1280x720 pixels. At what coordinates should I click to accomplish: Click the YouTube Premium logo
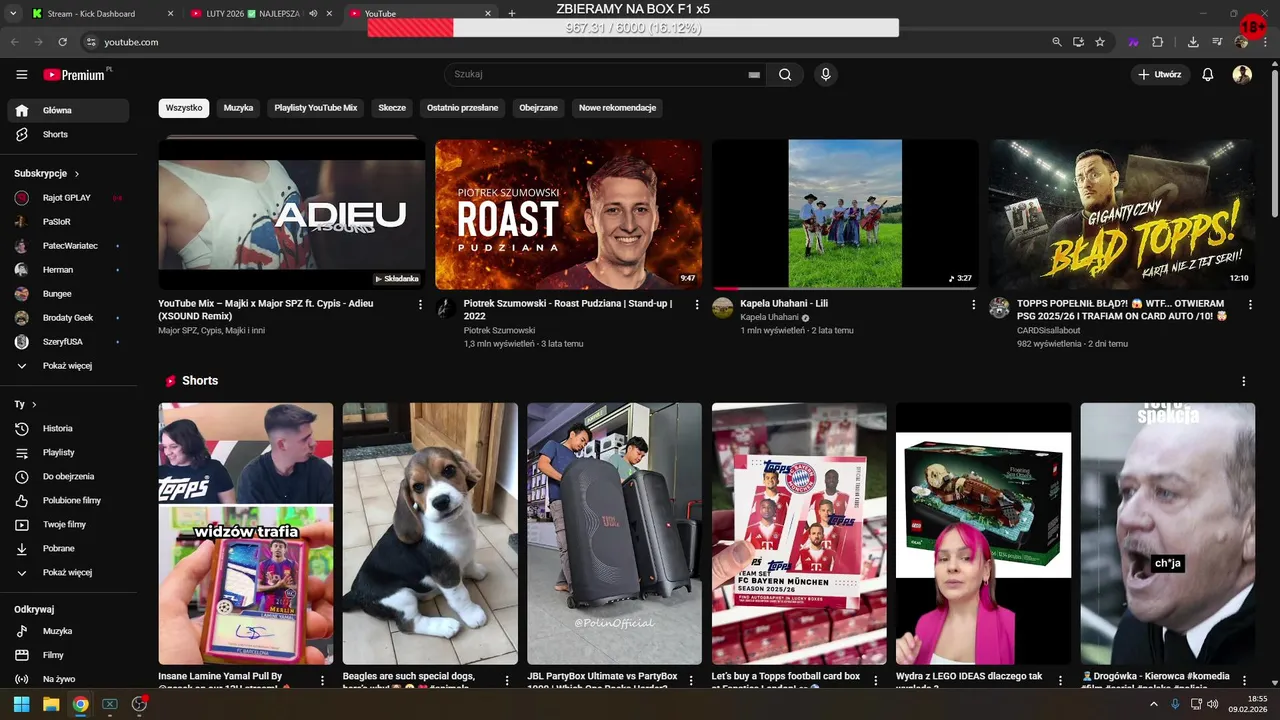[77, 74]
